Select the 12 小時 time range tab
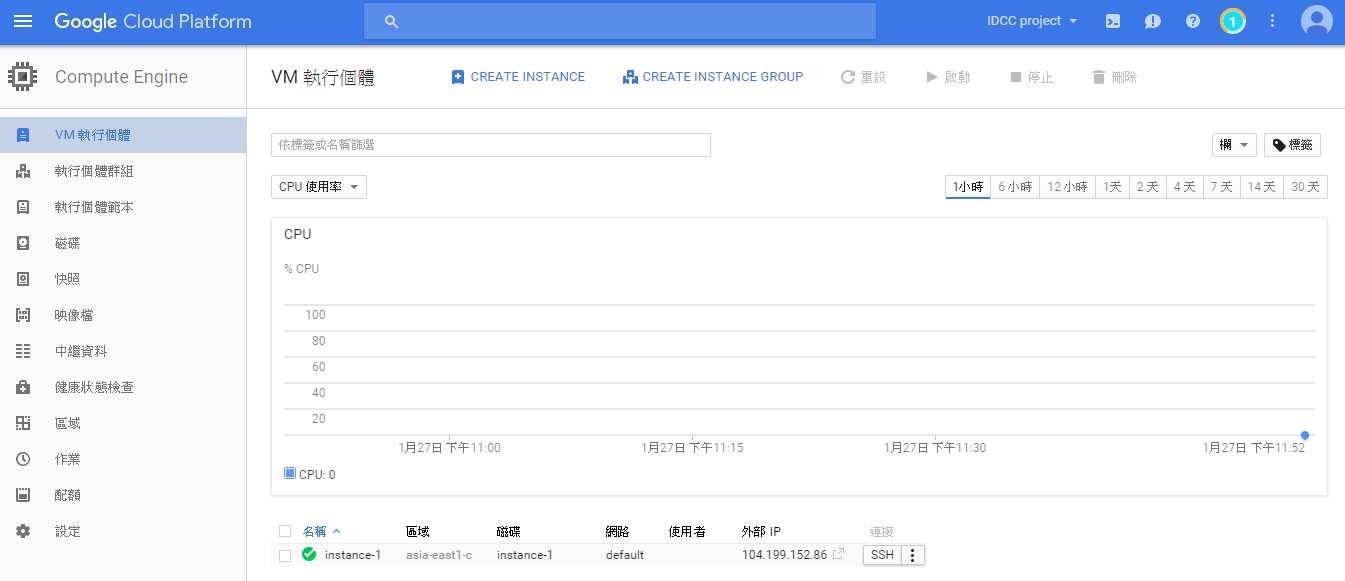 tap(1067, 187)
